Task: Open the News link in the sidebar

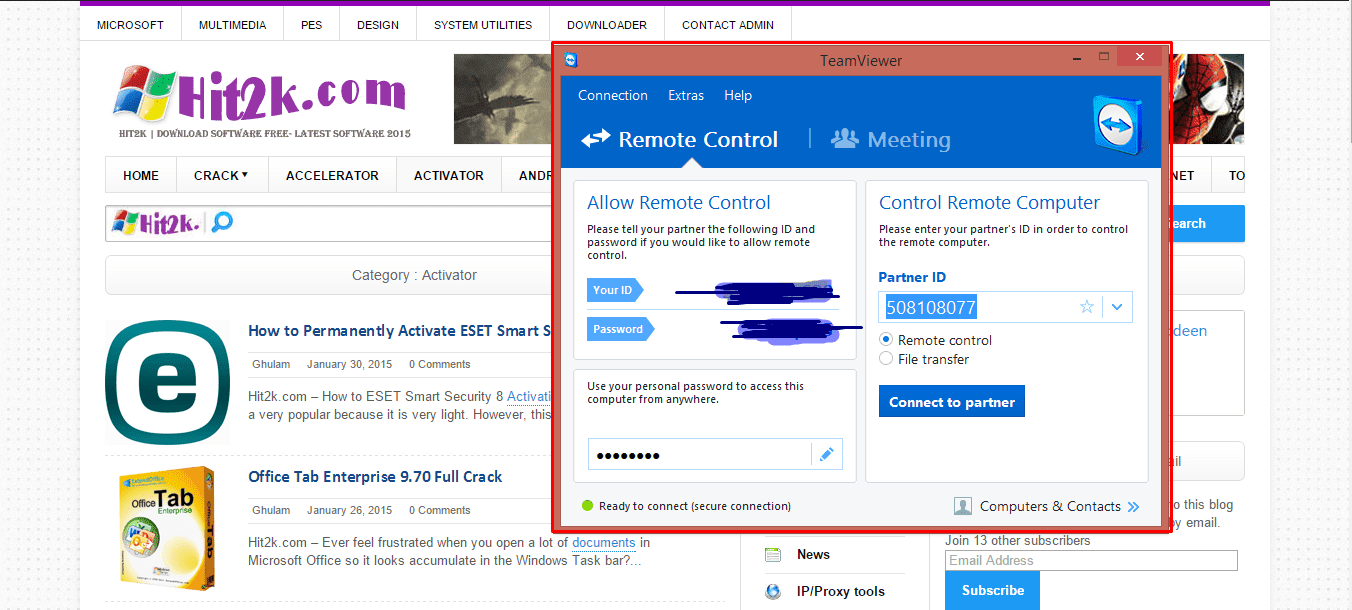Action: pos(813,555)
